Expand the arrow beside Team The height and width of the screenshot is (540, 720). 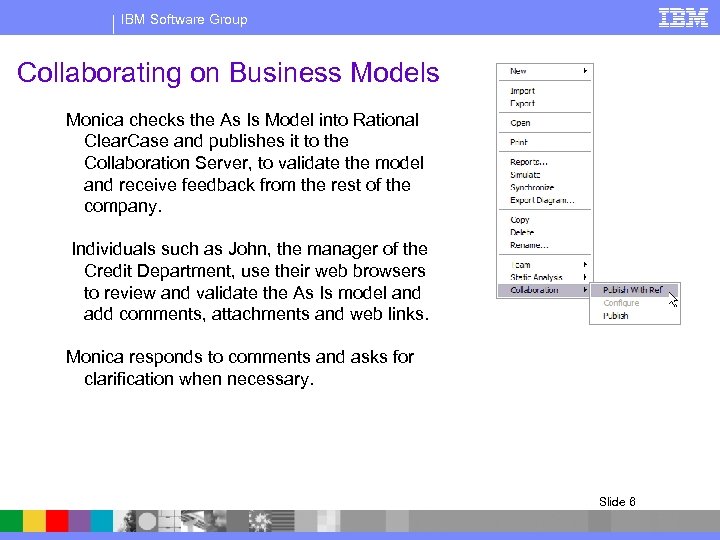click(x=585, y=264)
